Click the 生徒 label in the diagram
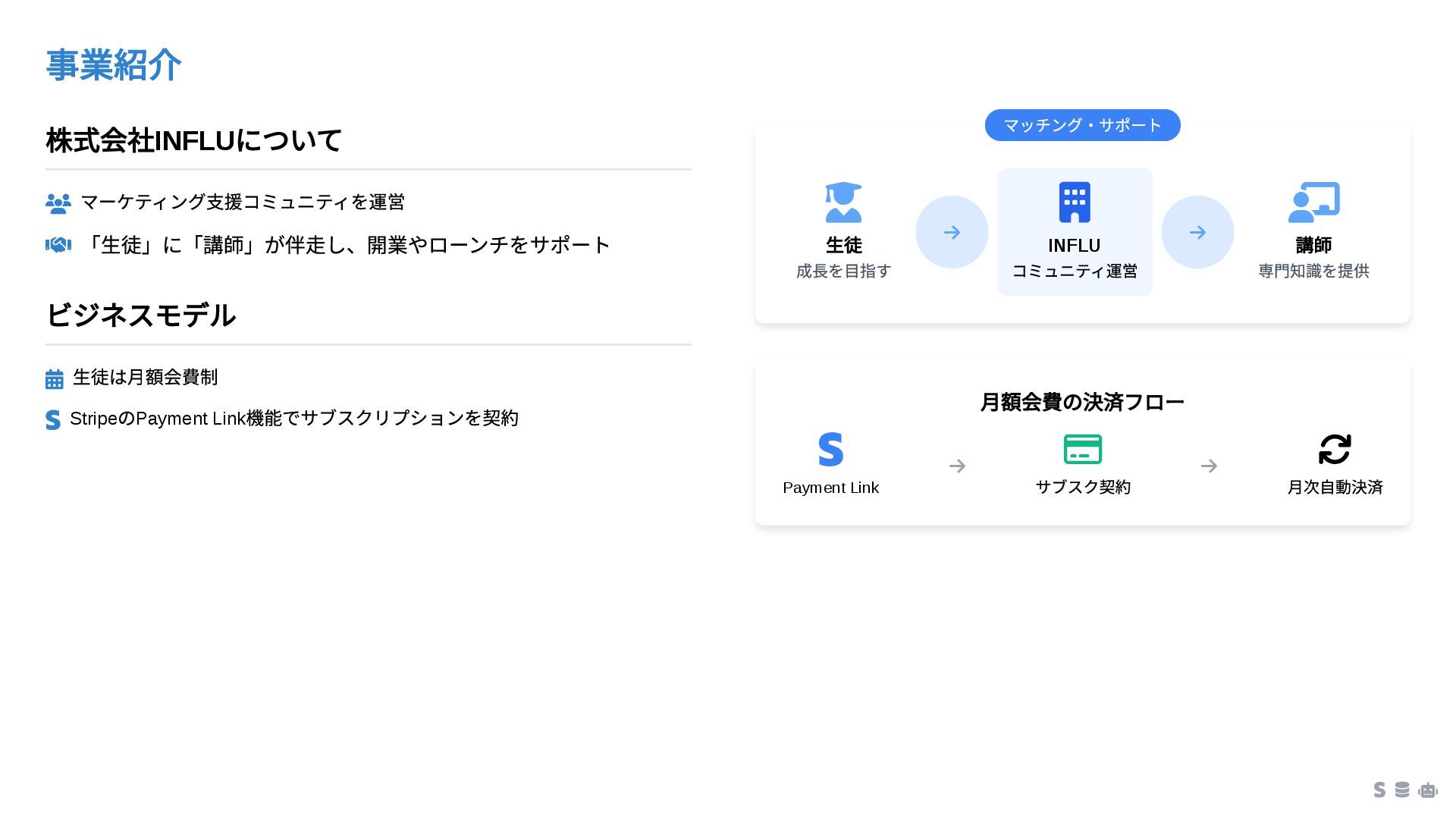The image size is (1456, 819). 844,246
